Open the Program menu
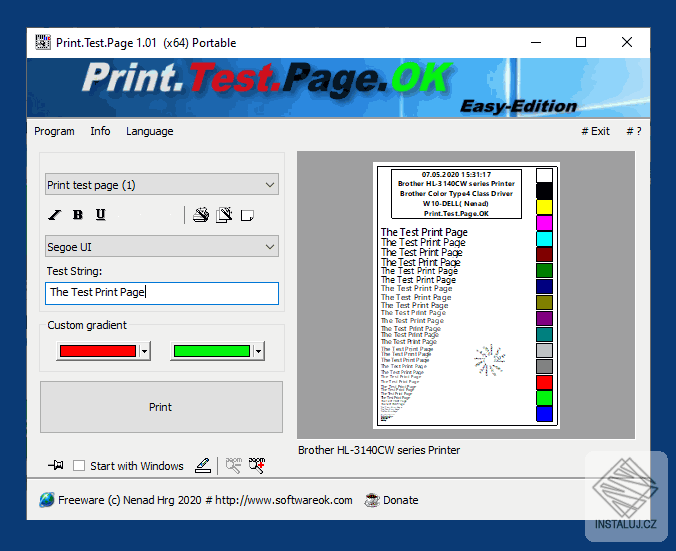 pos(54,131)
